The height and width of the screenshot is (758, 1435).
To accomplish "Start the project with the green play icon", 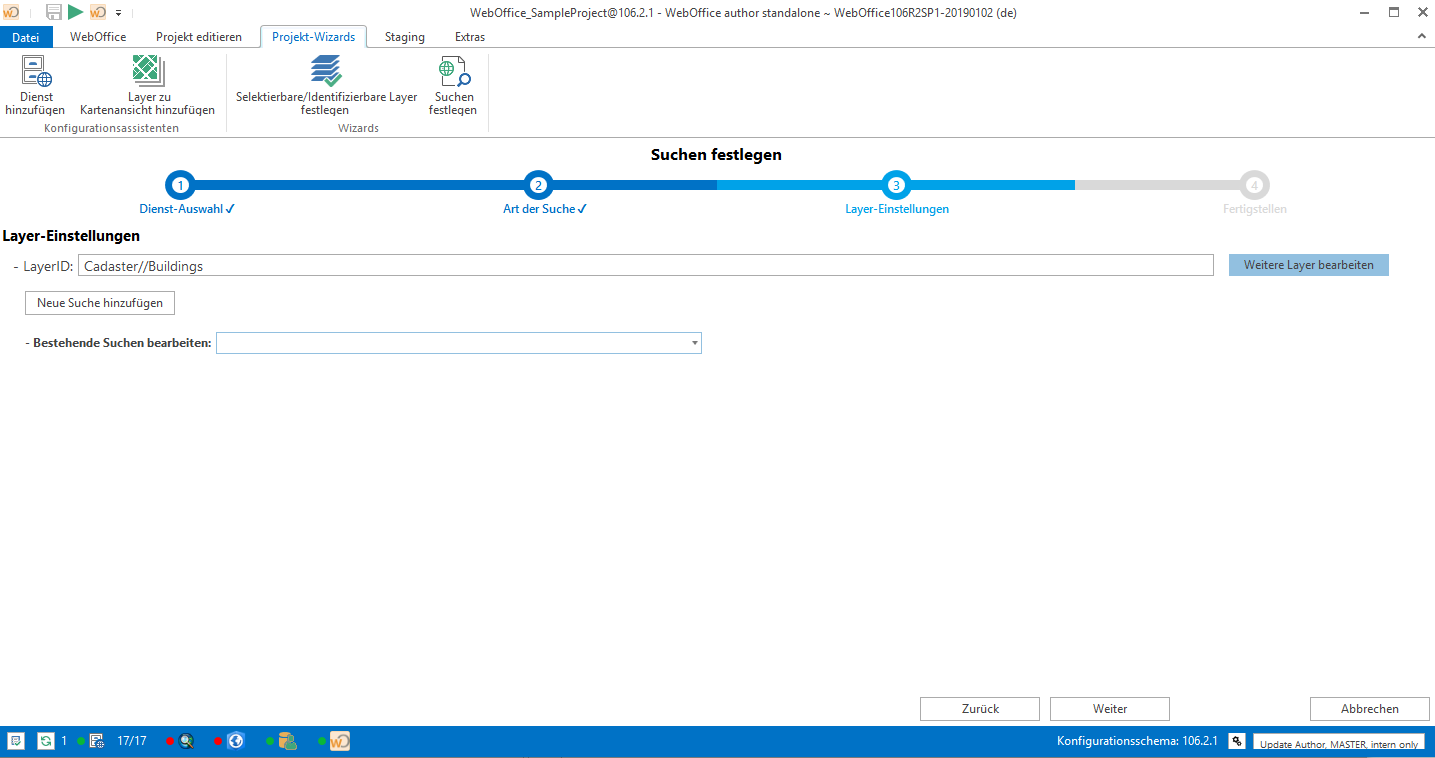I will [x=74, y=12].
